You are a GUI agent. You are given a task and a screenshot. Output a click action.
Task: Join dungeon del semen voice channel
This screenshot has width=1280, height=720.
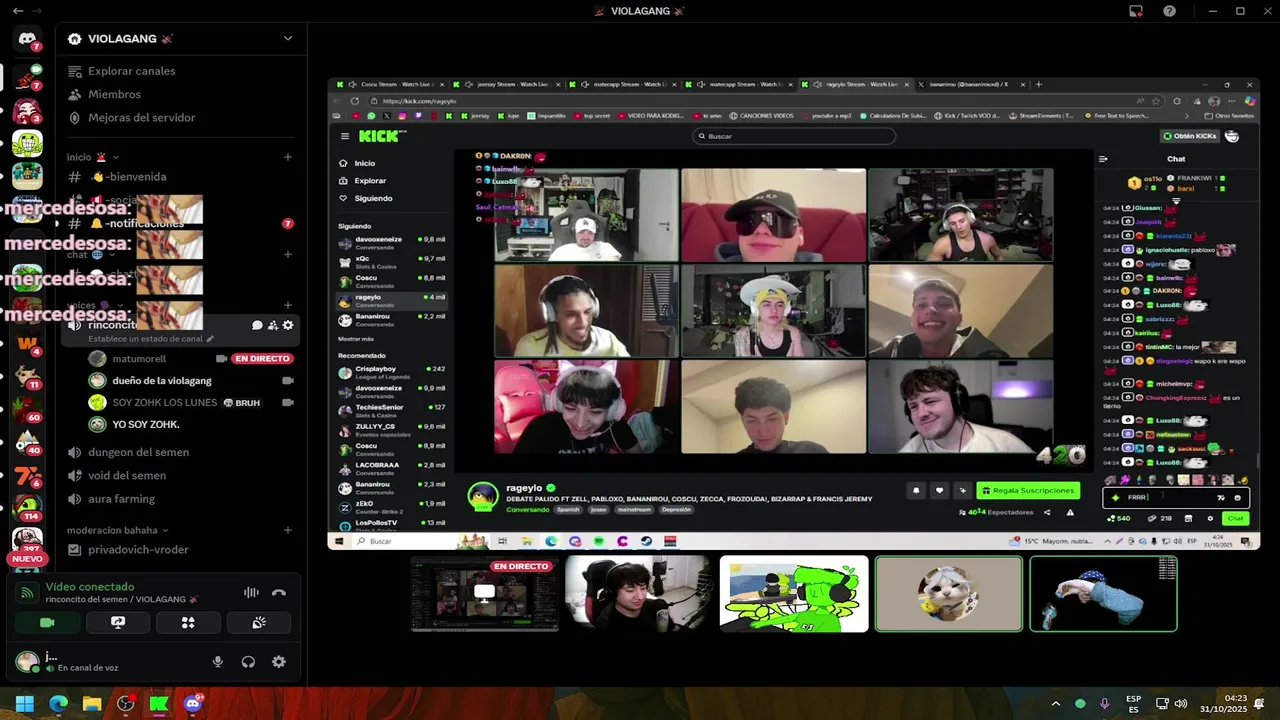(138, 452)
